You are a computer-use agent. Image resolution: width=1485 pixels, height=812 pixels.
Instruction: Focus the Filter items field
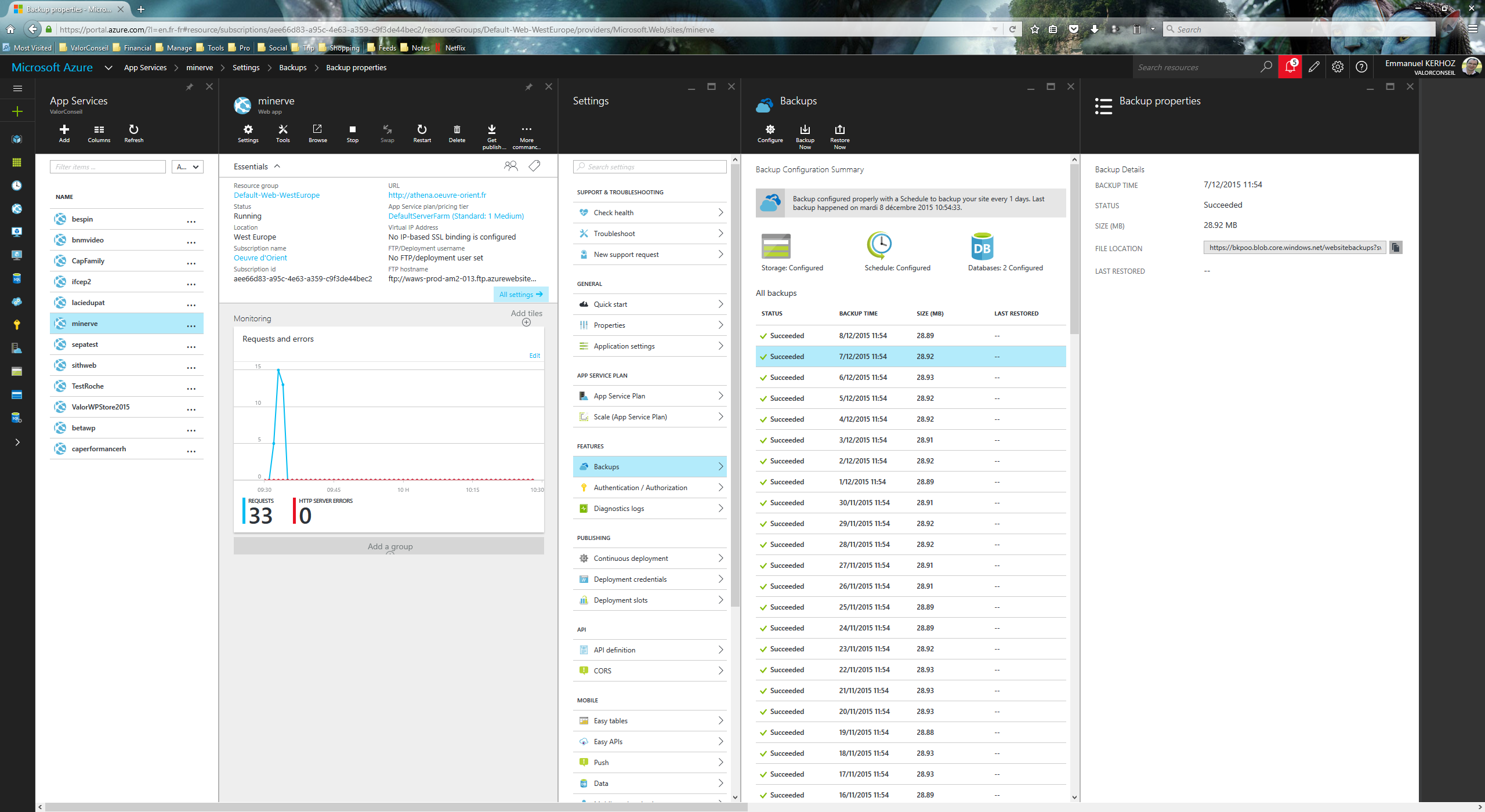tap(108, 167)
